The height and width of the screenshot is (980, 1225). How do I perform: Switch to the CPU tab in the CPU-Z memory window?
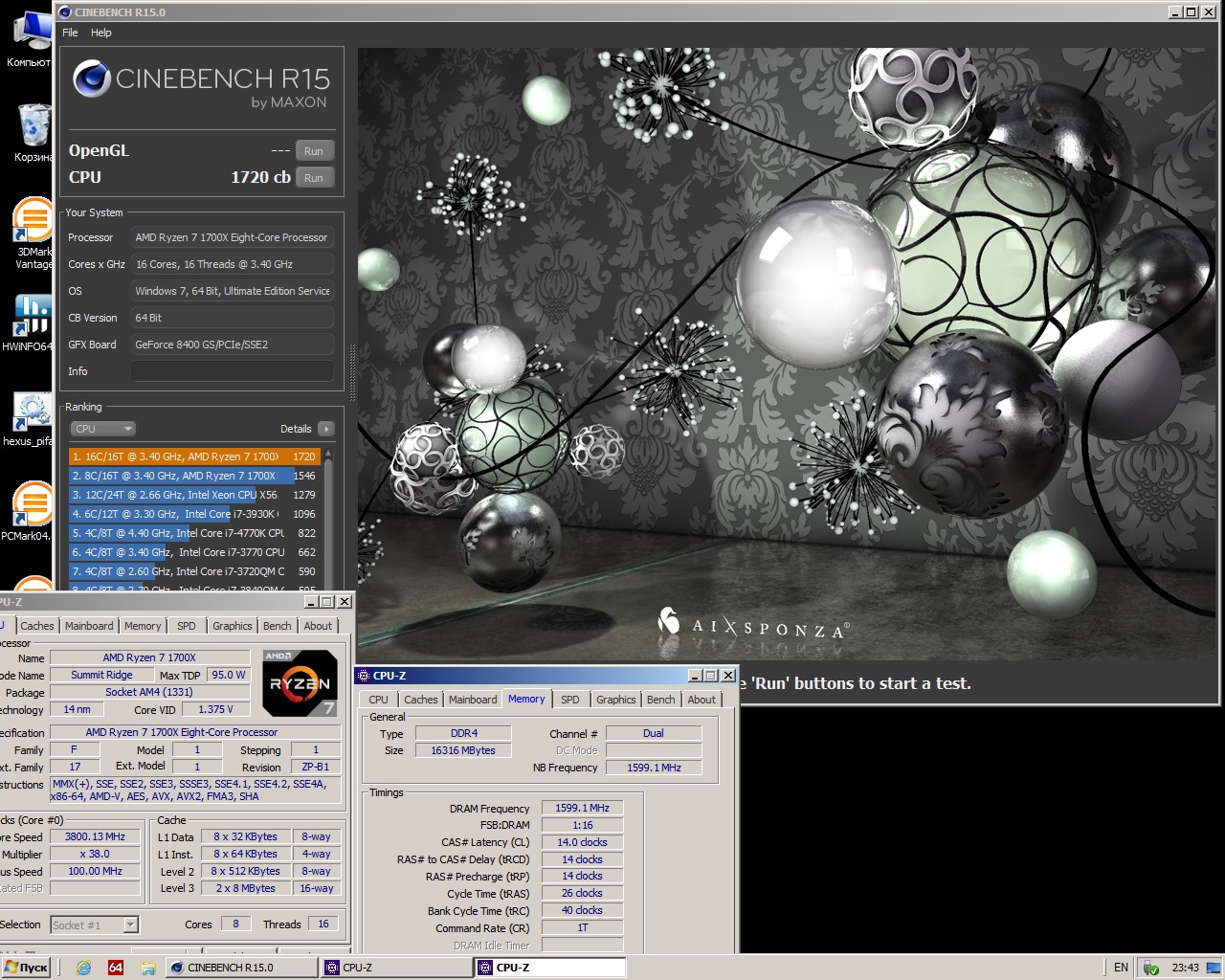click(379, 700)
